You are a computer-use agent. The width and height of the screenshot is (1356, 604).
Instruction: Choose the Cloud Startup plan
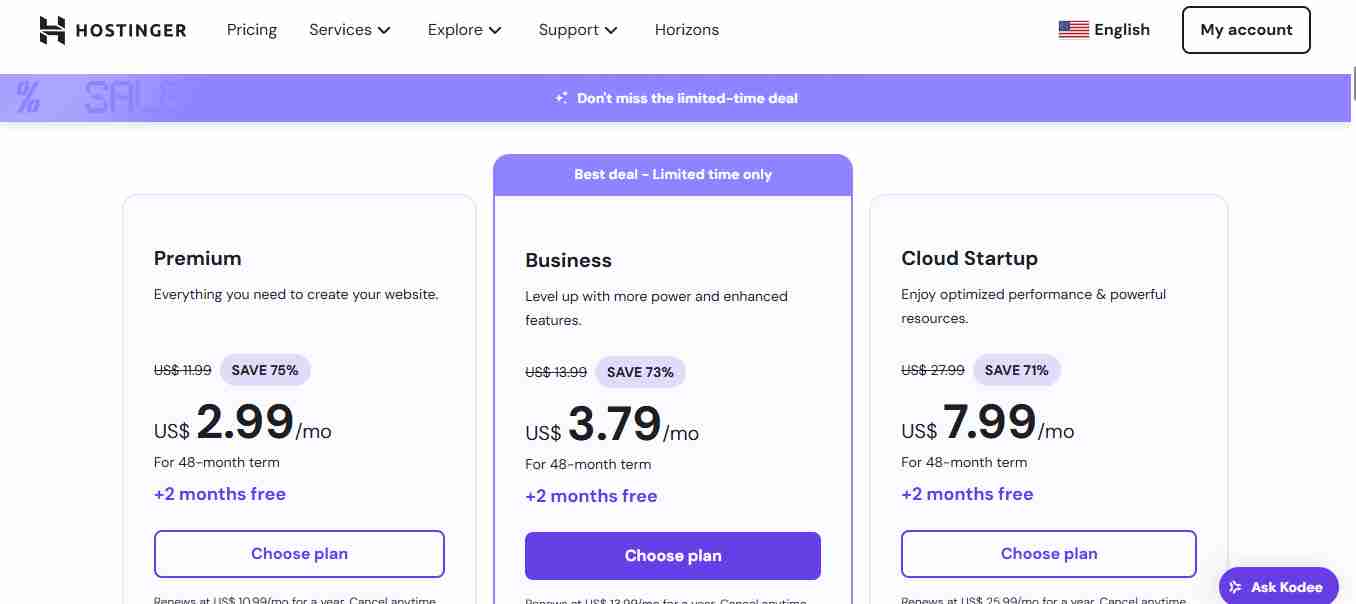click(1049, 554)
